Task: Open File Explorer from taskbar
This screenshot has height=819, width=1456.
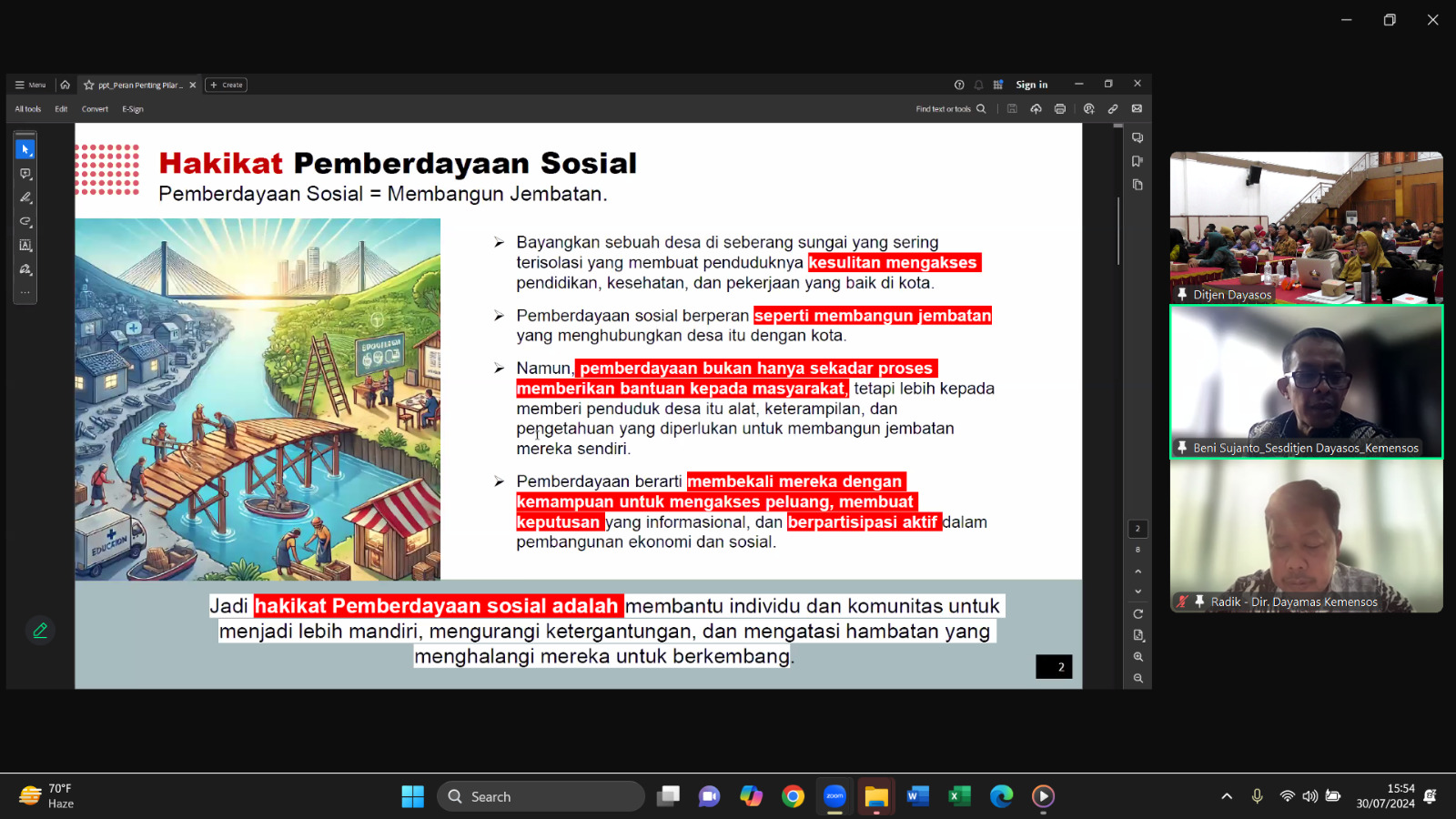Action: [x=876, y=796]
